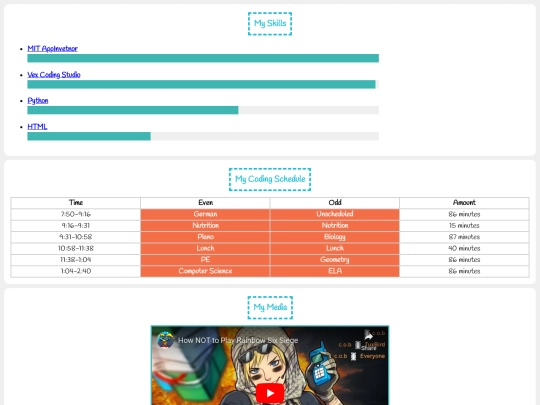Click the 87 minutes cell
This screenshot has width=540, height=405.
(x=464, y=237)
